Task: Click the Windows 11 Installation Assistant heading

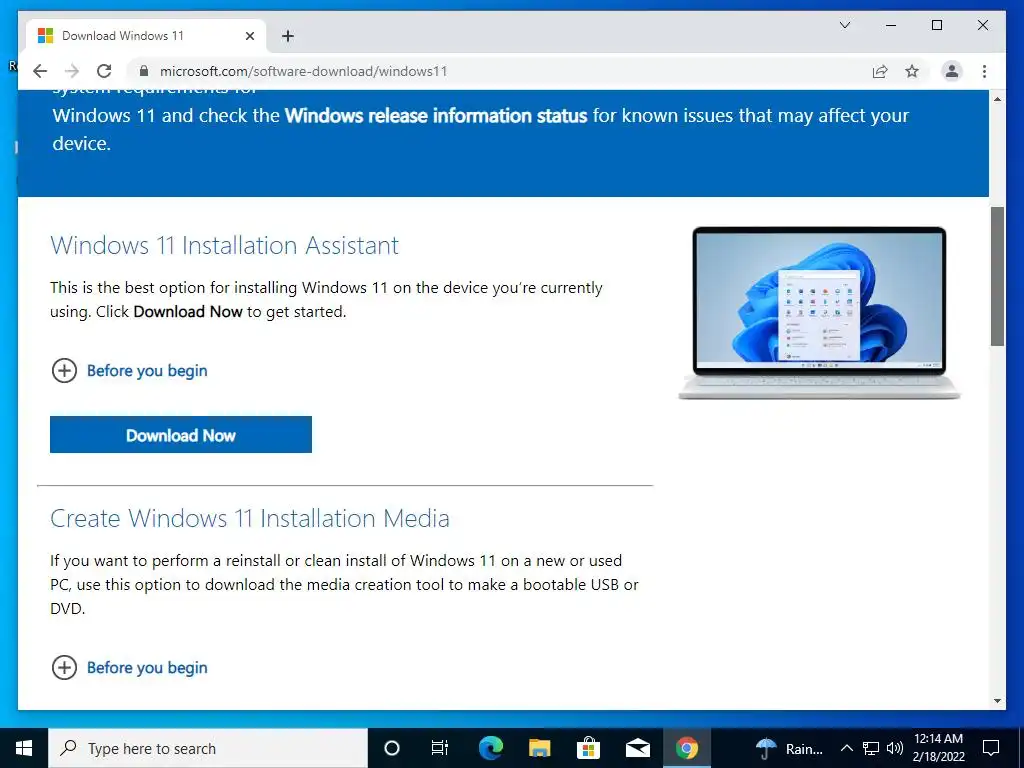Action: (224, 246)
